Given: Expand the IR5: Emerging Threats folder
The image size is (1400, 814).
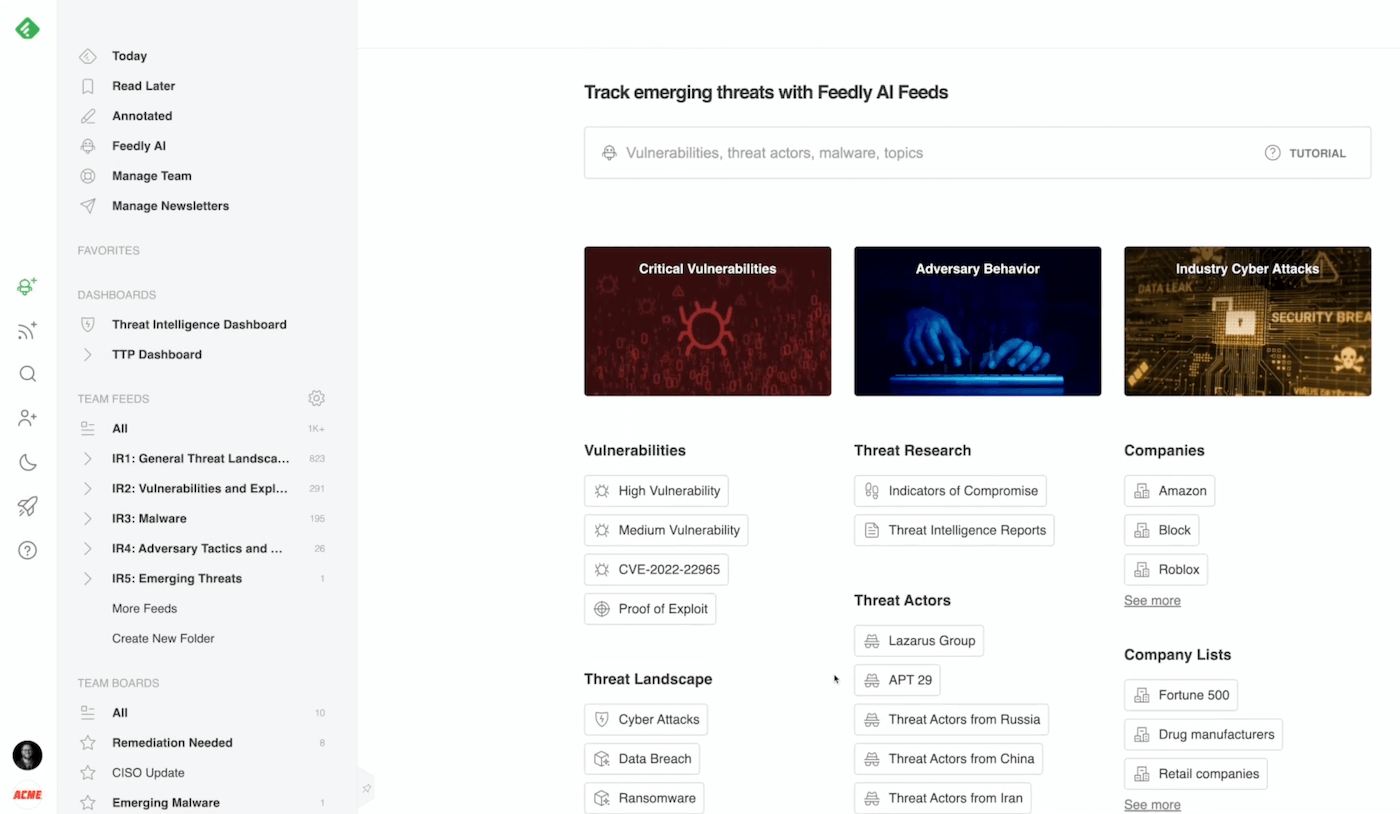Looking at the screenshot, I should [88, 578].
